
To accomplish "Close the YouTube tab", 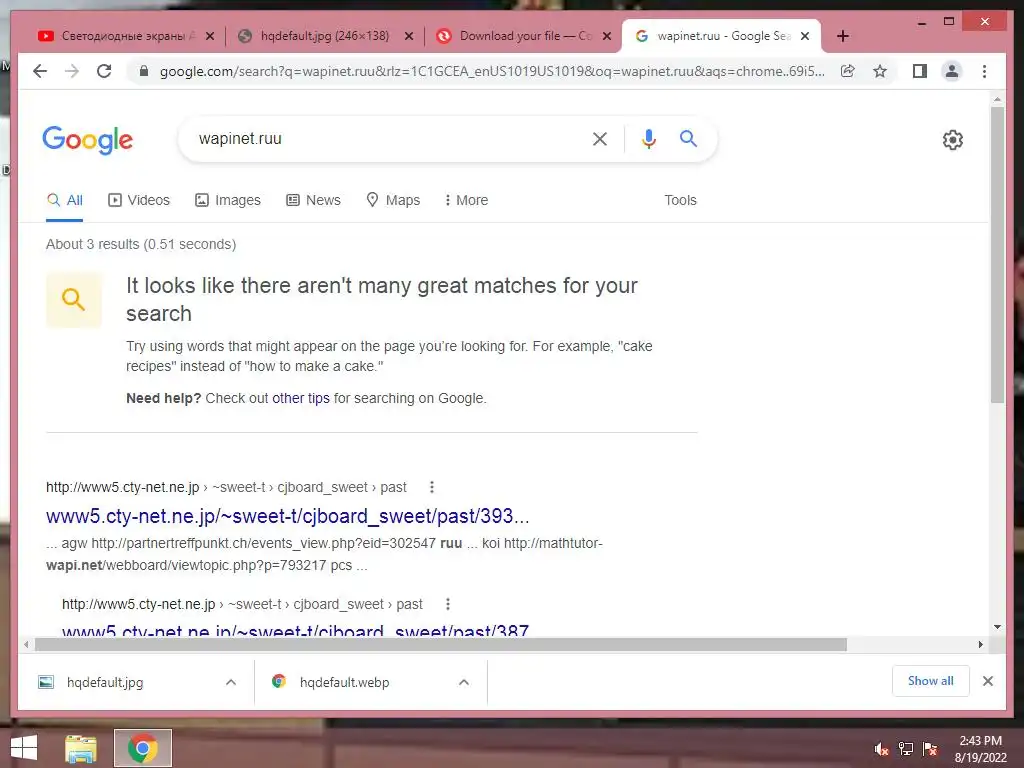I will [x=210, y=36].
